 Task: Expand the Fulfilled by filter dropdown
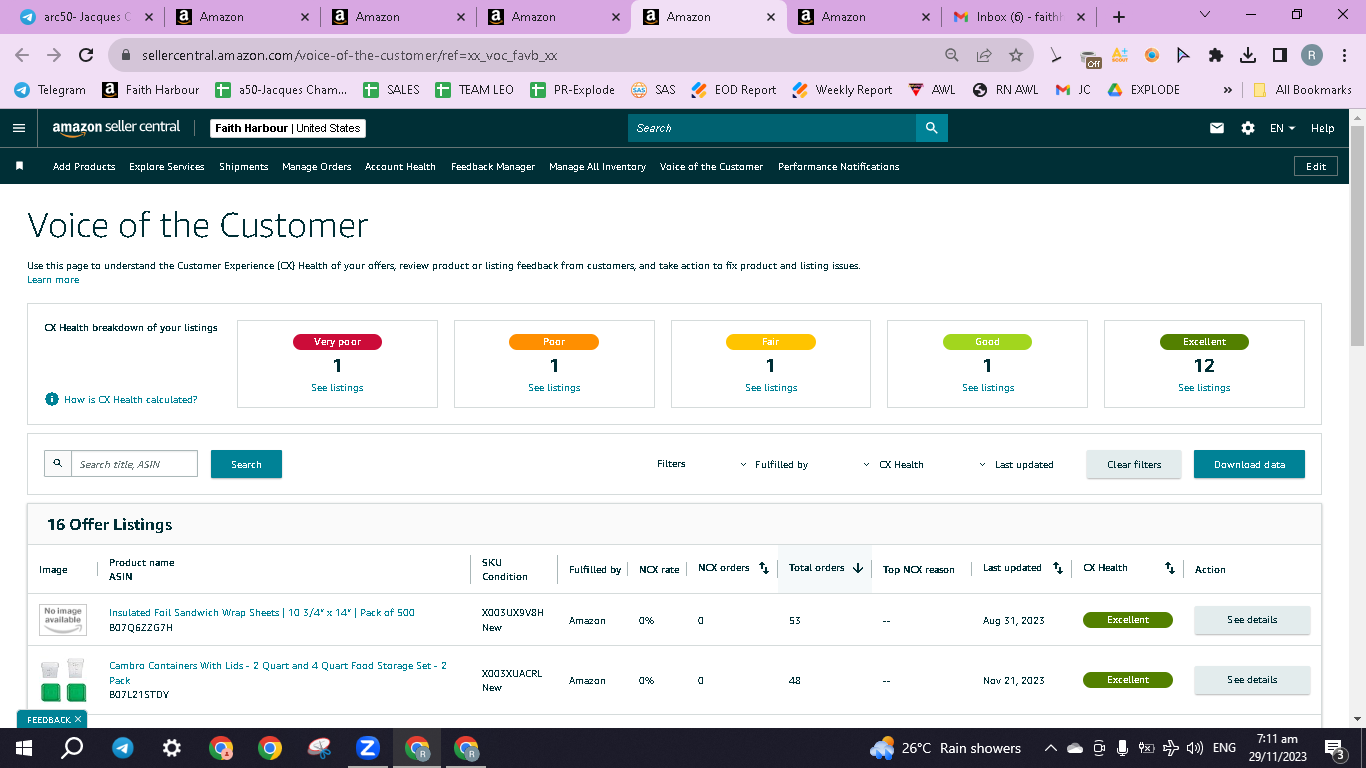[775, 464]
